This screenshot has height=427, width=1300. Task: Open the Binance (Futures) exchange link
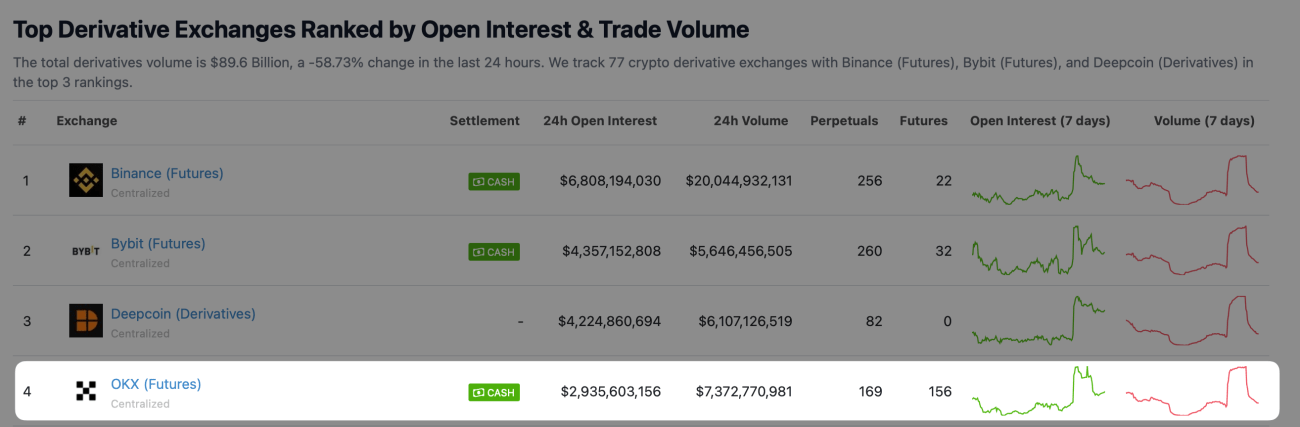(167, 173)
